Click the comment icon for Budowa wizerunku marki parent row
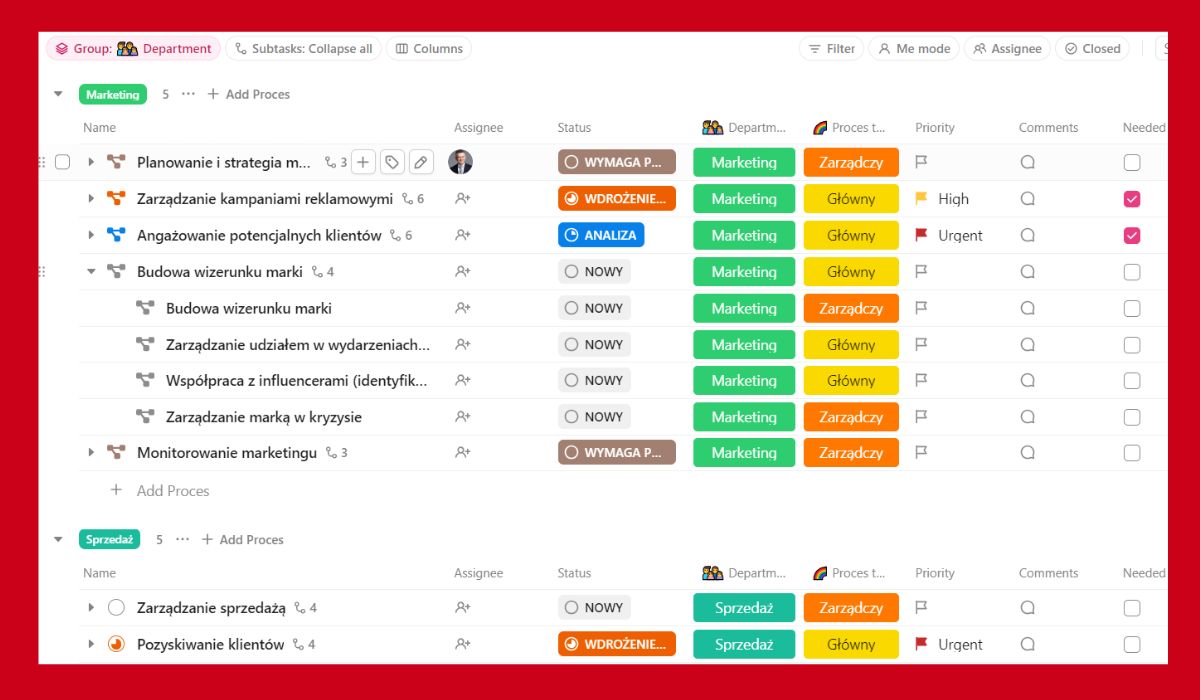 [x=1027, y=272]
